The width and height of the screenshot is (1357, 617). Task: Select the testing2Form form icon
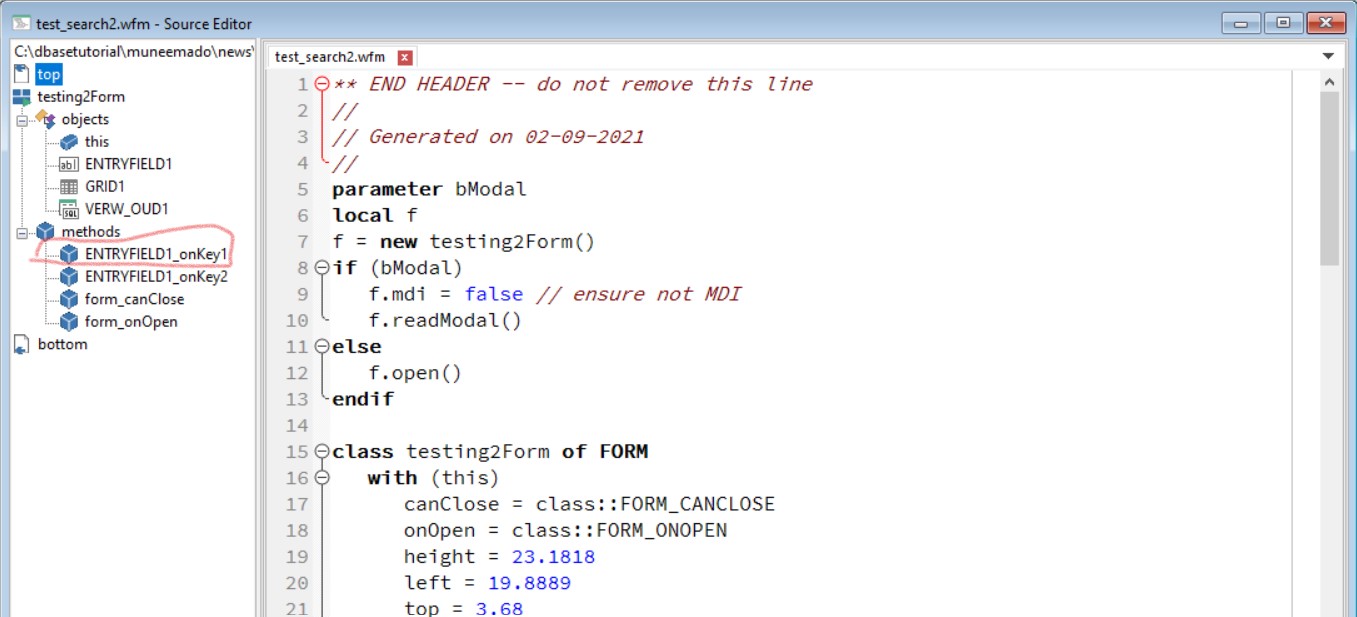pyautogui.click(x=21, y=97)
